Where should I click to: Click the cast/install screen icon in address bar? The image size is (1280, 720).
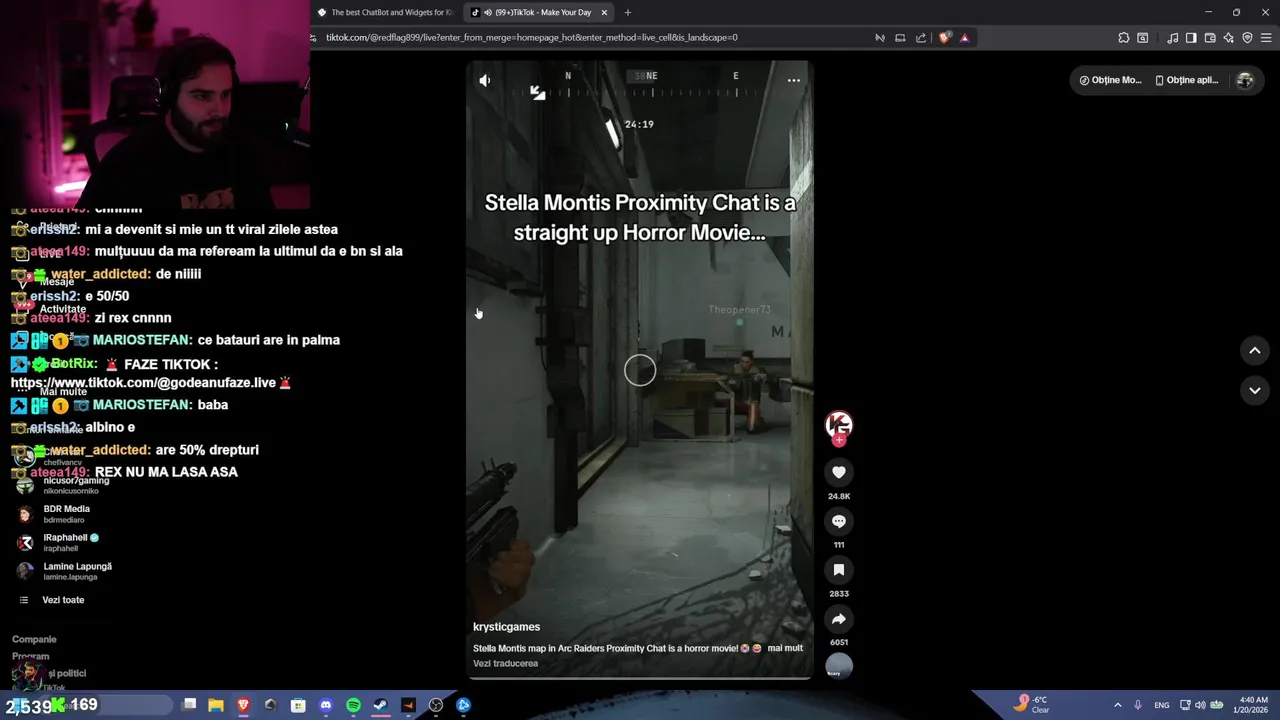(x=900, y=38)
